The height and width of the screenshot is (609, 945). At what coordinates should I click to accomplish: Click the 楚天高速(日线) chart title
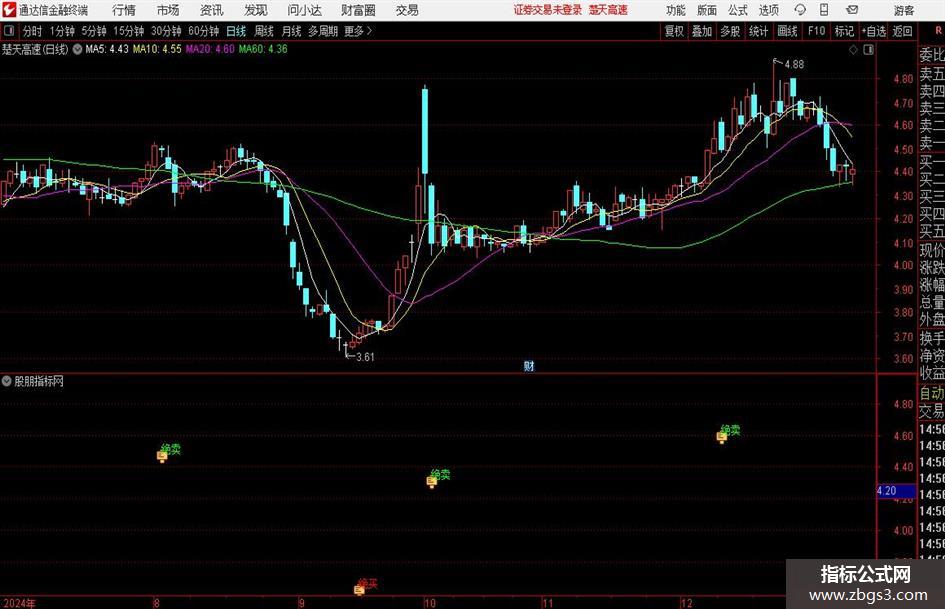tap(35, 49)
